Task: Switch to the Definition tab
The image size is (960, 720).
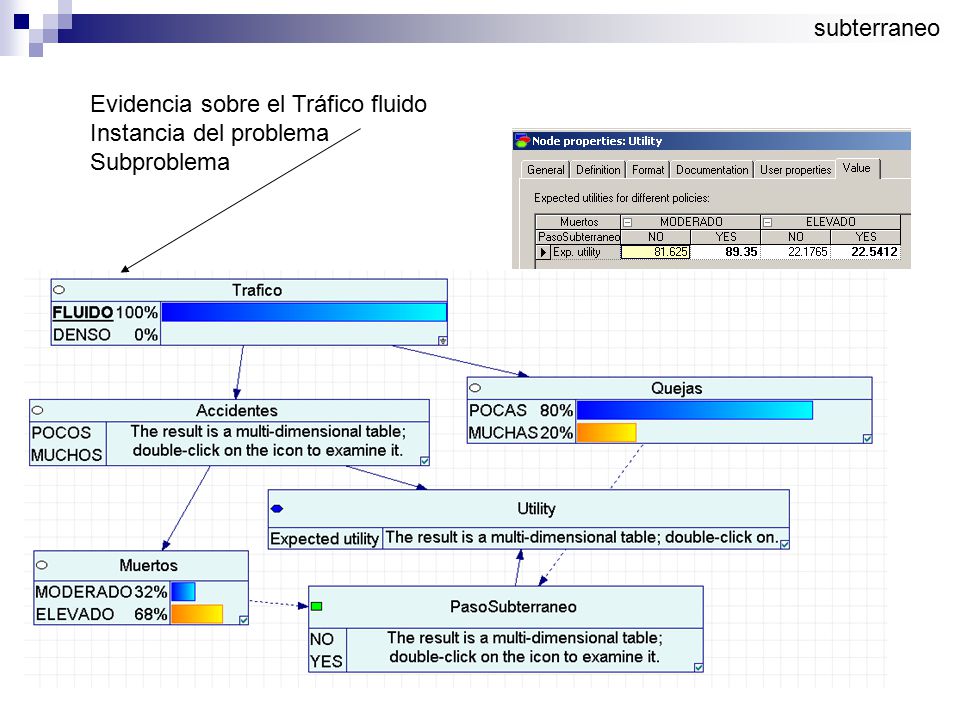Action: (598, 170)
